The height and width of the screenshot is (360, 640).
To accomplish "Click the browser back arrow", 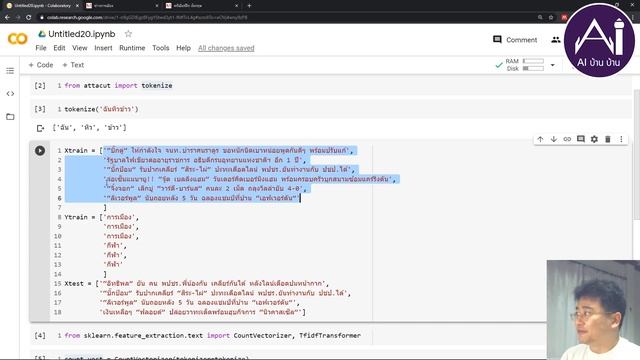I will coord(7,17).
